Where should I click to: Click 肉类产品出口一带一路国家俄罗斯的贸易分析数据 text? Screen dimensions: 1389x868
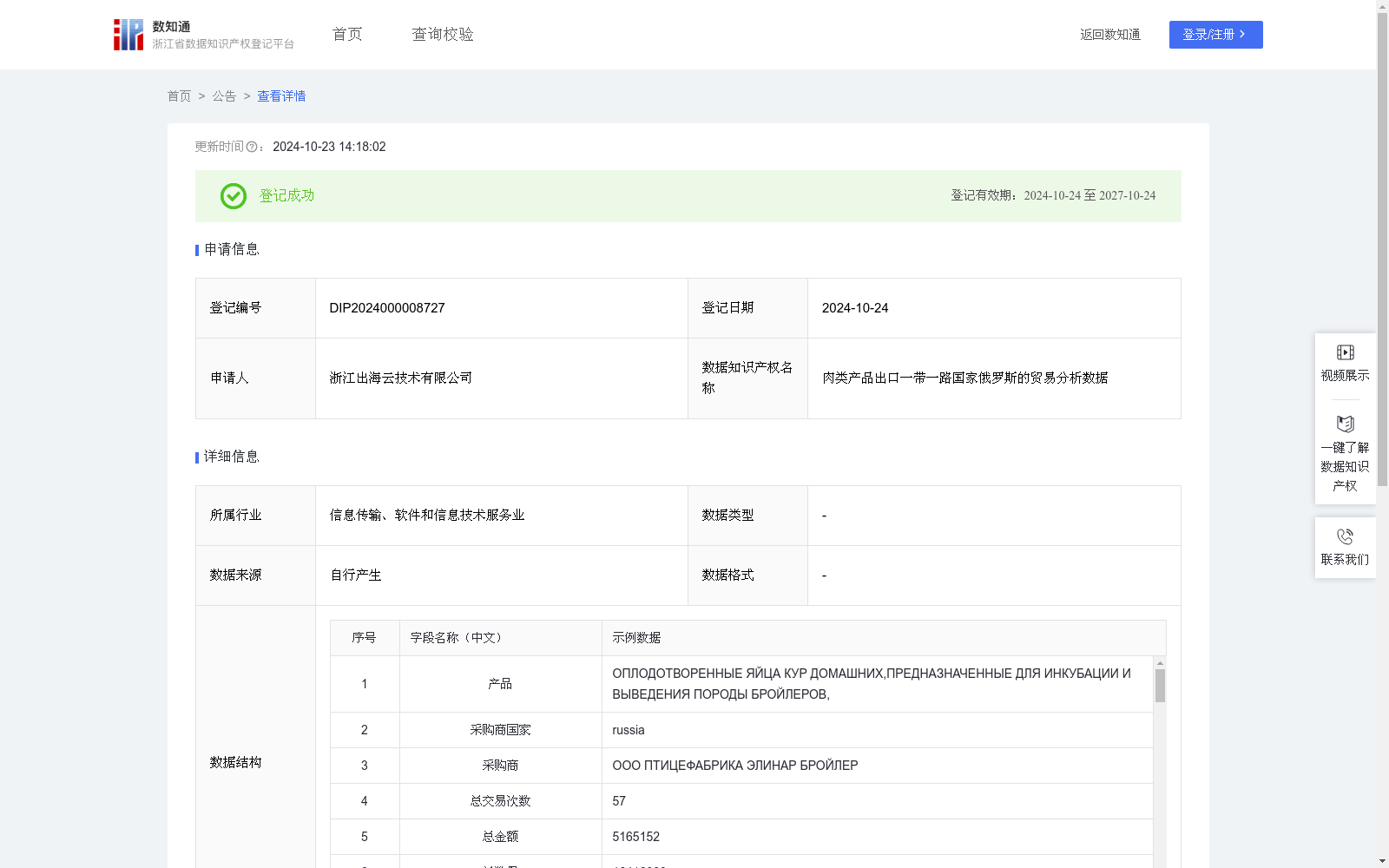(x=965, y=378)
